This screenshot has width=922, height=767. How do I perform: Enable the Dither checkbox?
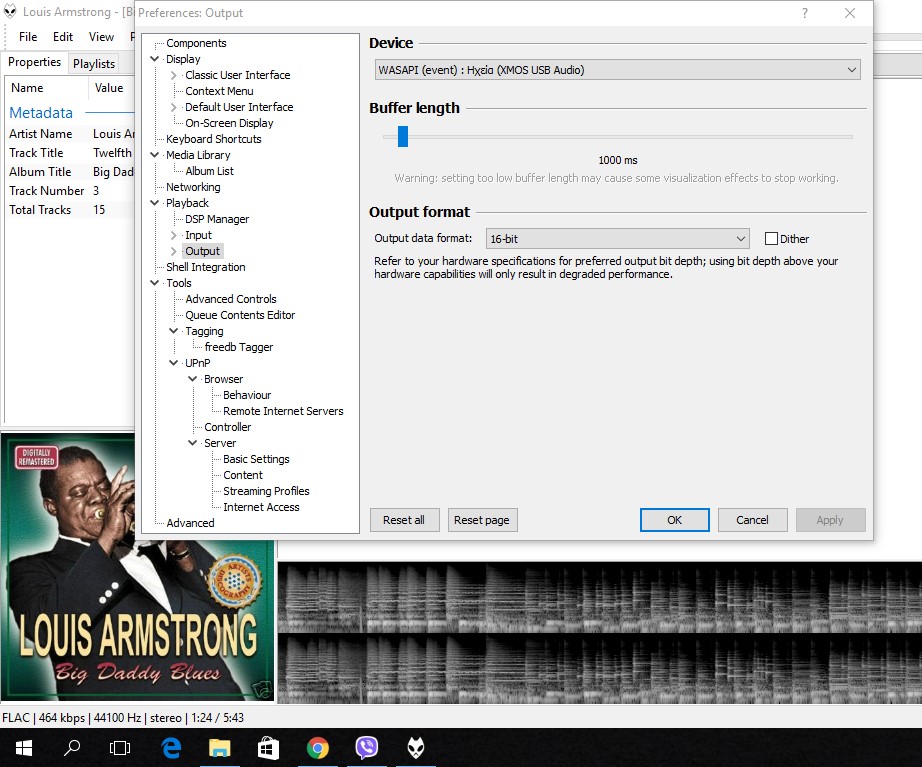point(771,239)
